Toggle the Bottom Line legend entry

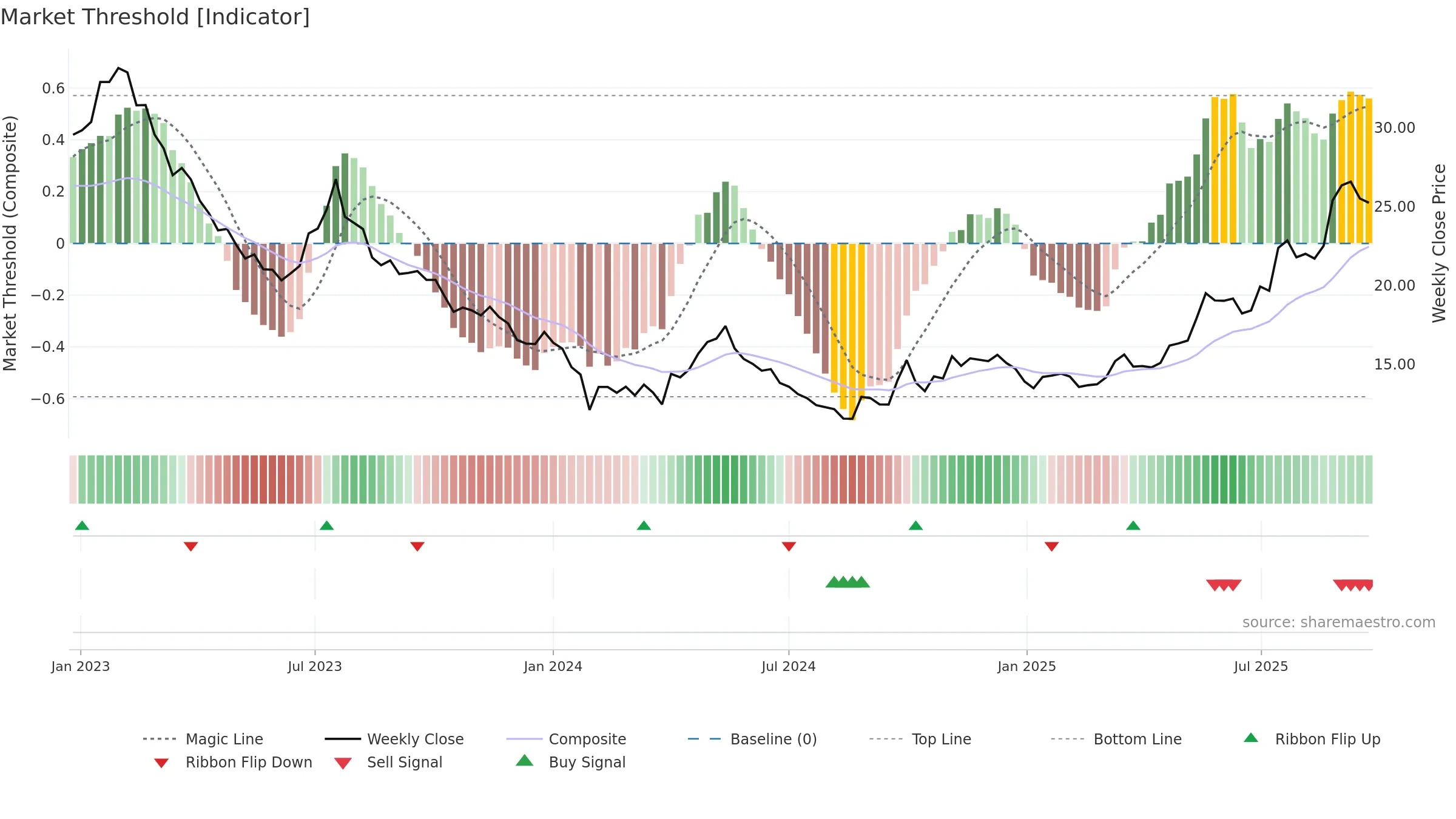[1116, 739]
